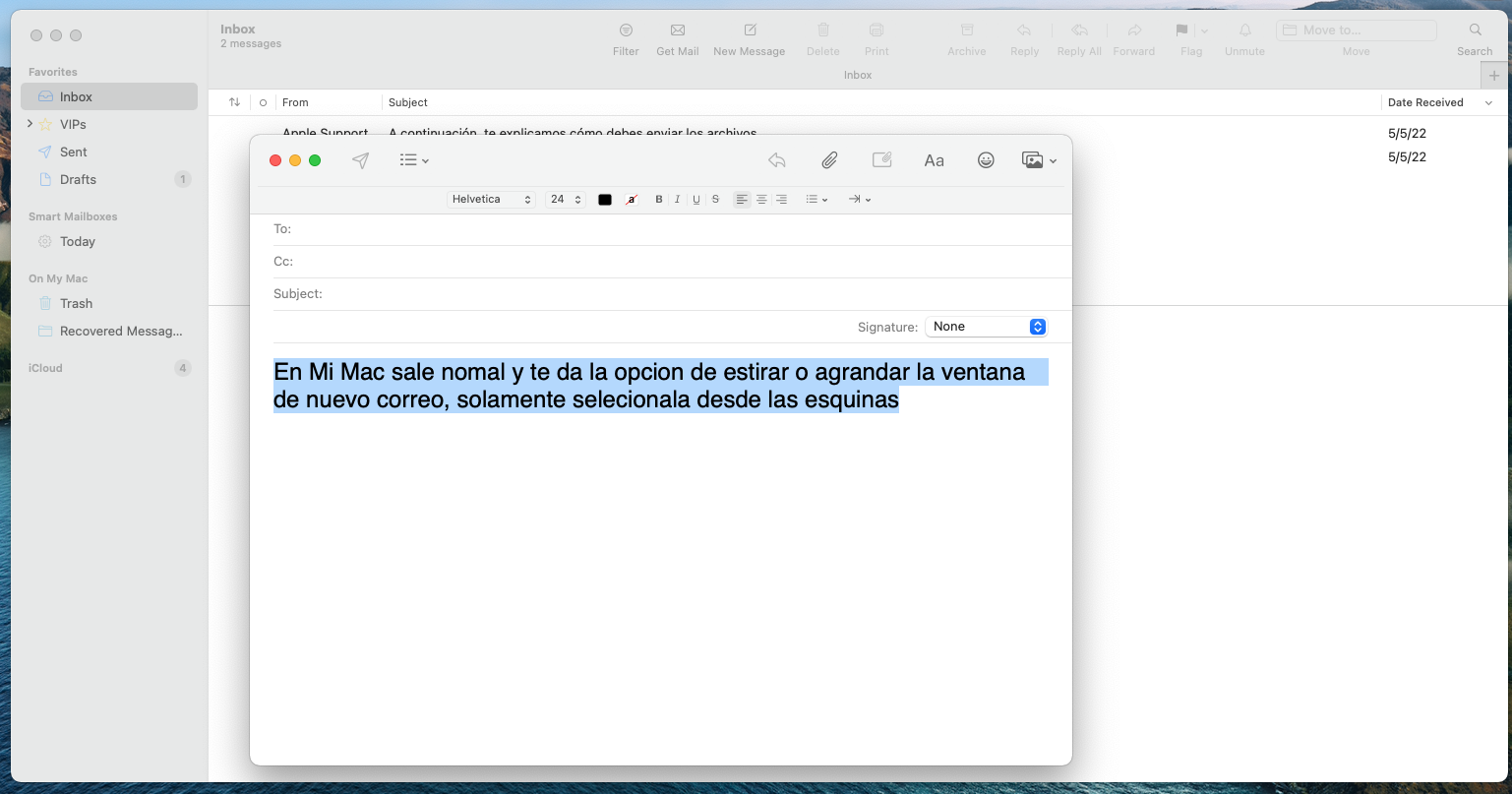
Task: Toggle italic text formatting
Action: pos(678,200)
